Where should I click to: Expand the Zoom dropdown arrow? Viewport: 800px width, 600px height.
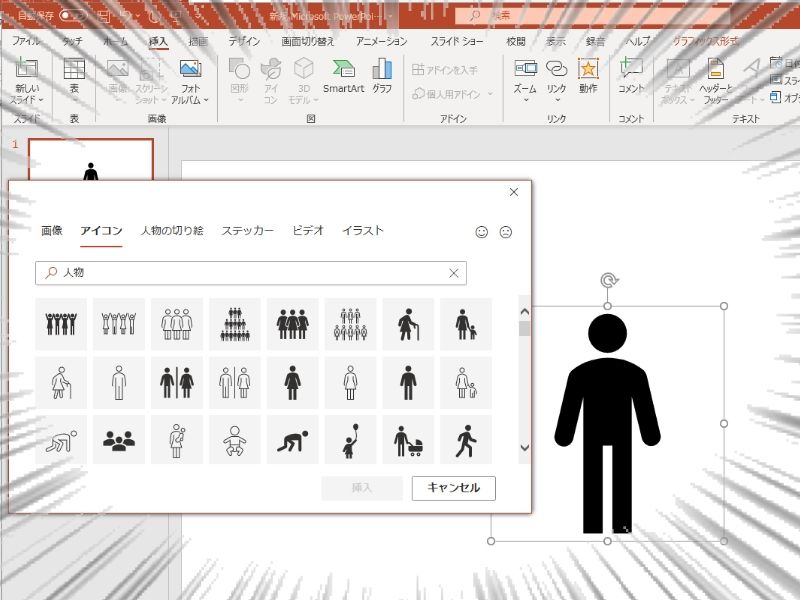525,100
